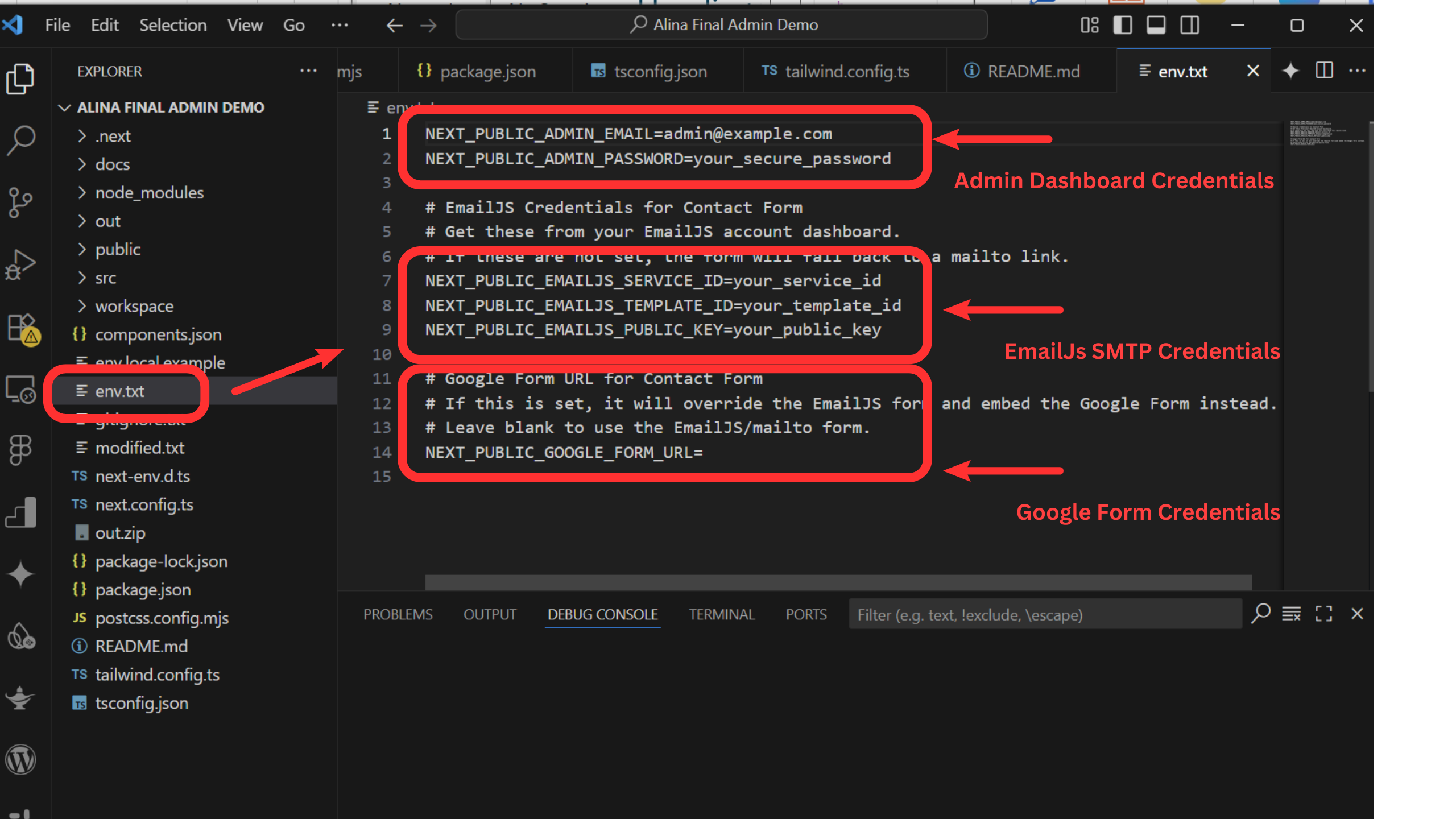Open the Extensions view icon
This screenshot has height=819, width=1456.
[21, 330]
